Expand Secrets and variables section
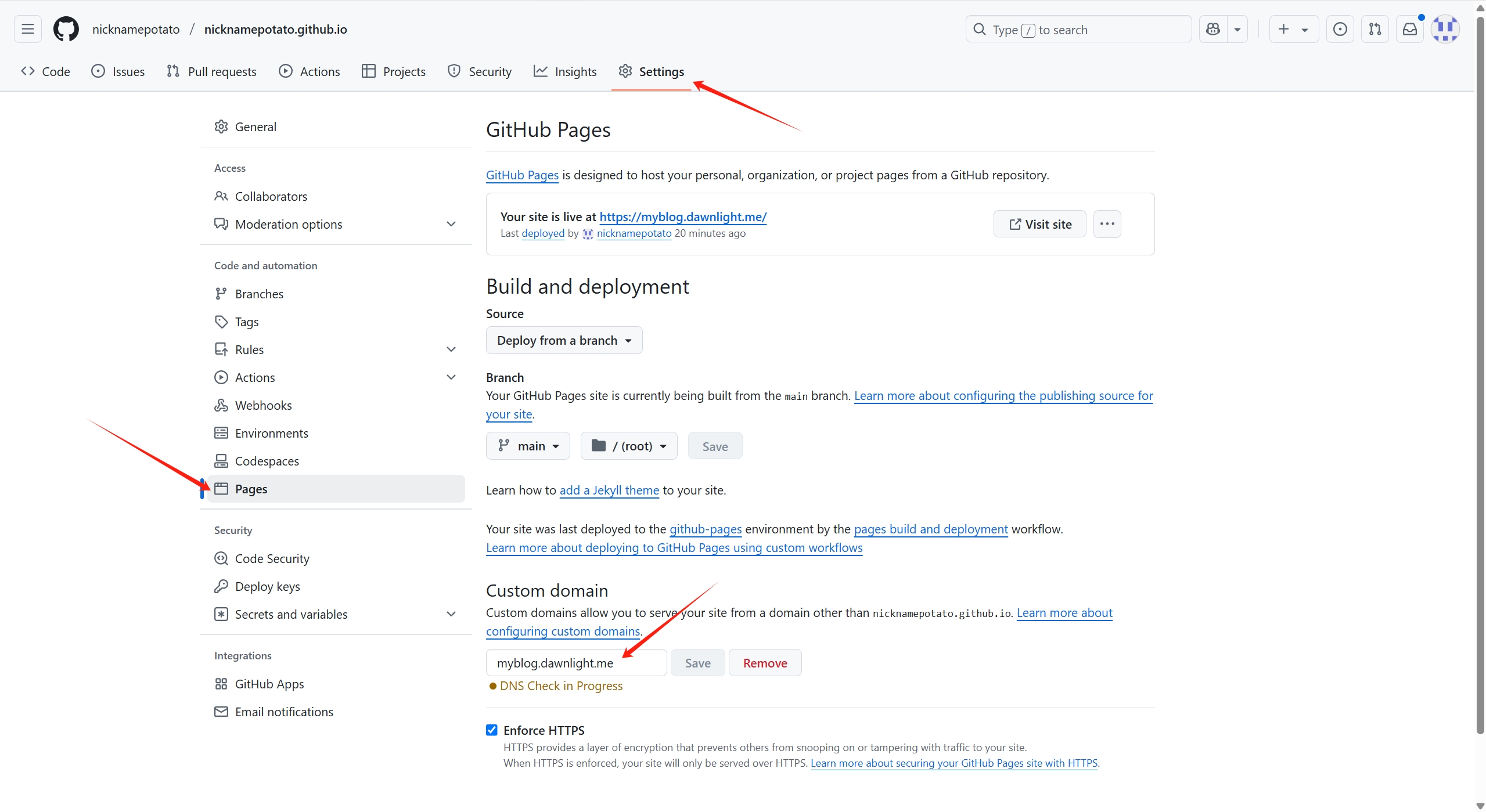Screen dimensions: 1486x812 point(451,614)
